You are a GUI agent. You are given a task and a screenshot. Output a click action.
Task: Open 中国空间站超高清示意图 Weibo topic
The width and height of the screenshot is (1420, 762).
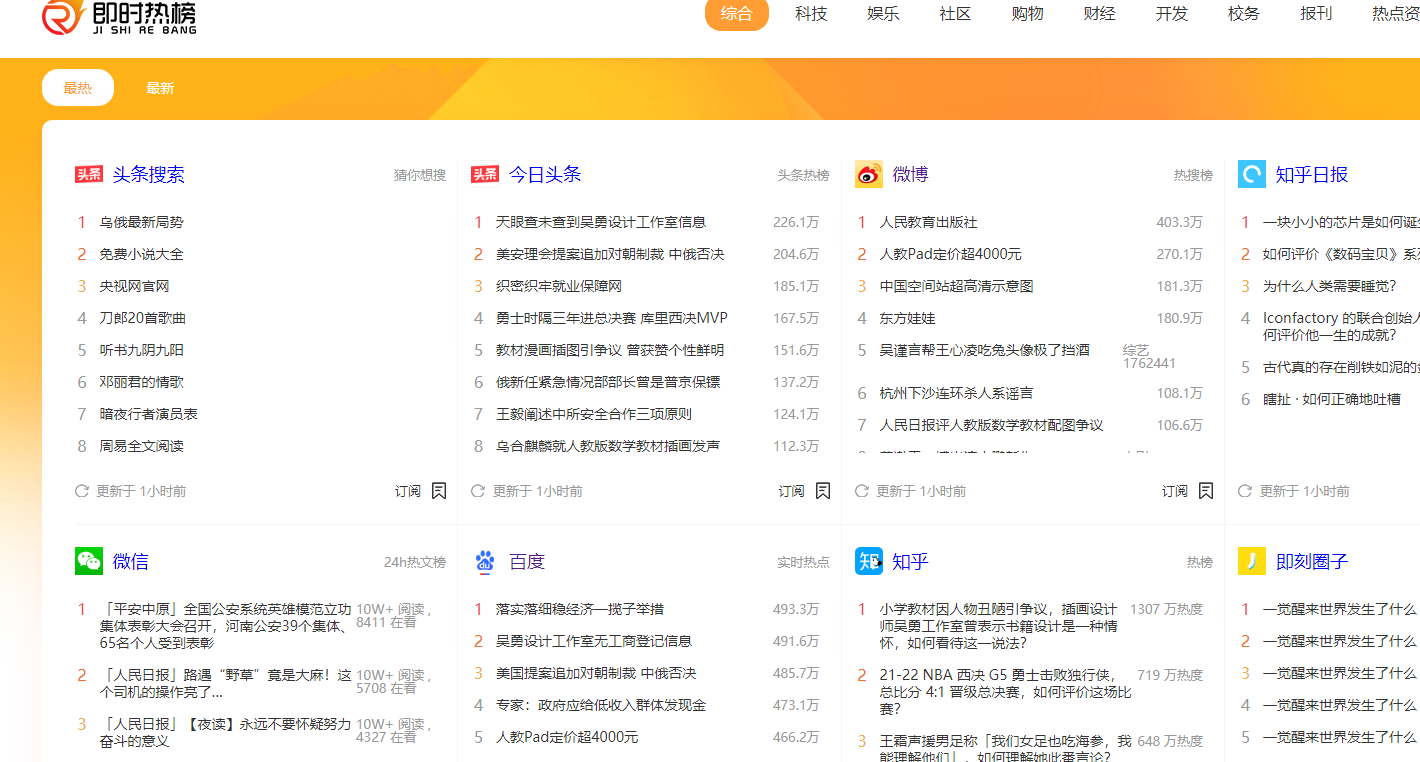point(957,286)
